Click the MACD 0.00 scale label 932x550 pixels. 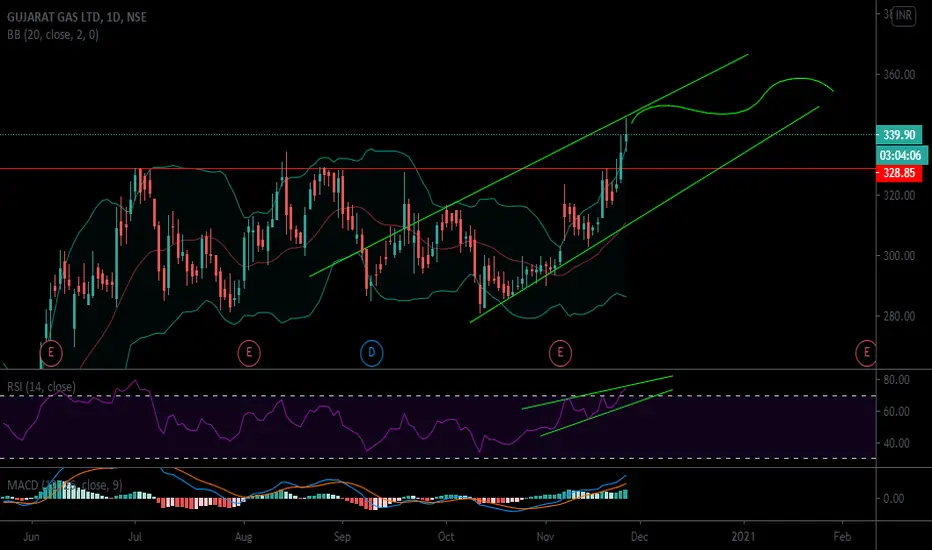point(893,499)
